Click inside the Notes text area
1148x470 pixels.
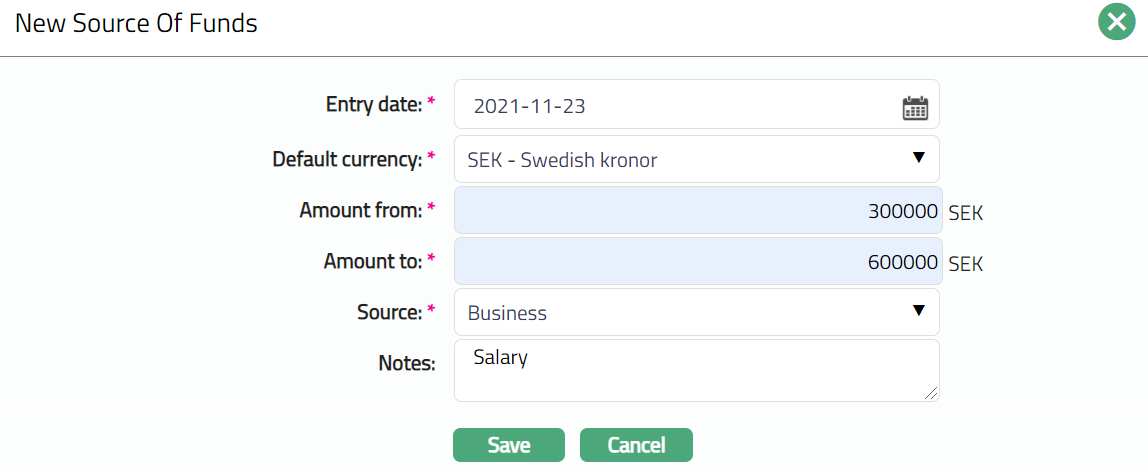pyautogui.click(x=696, y=370)
